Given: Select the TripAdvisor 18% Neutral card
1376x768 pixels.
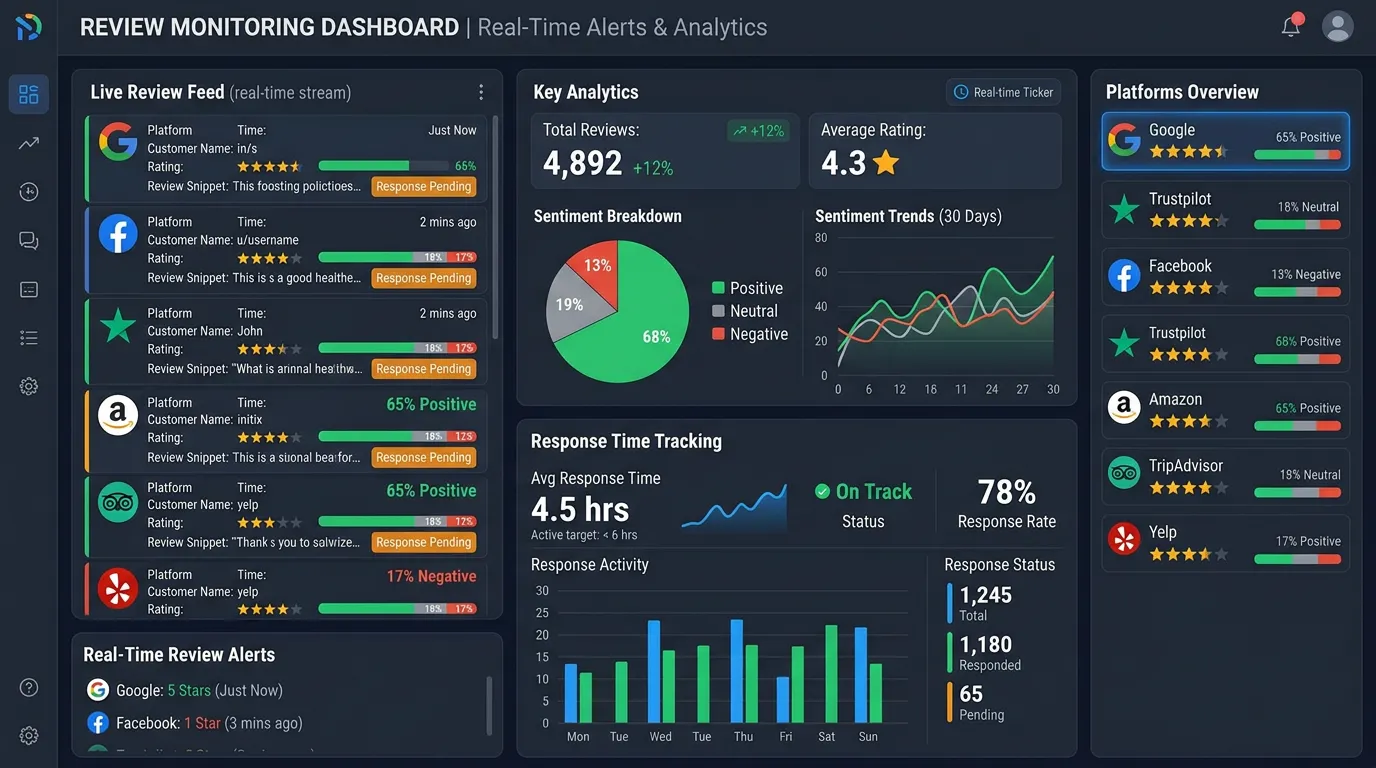Looking at the screenshot, I should point(1225,476).
